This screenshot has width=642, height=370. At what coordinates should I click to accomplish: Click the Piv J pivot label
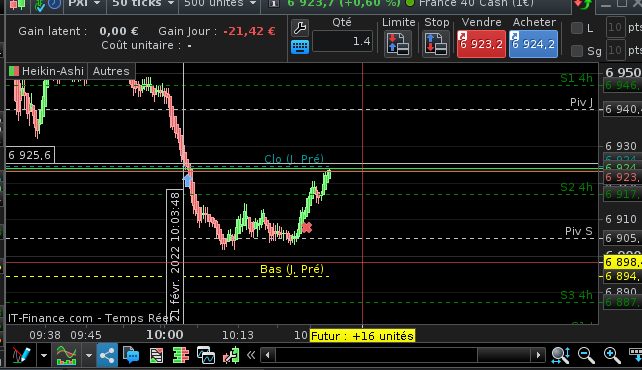coord(581,102)
